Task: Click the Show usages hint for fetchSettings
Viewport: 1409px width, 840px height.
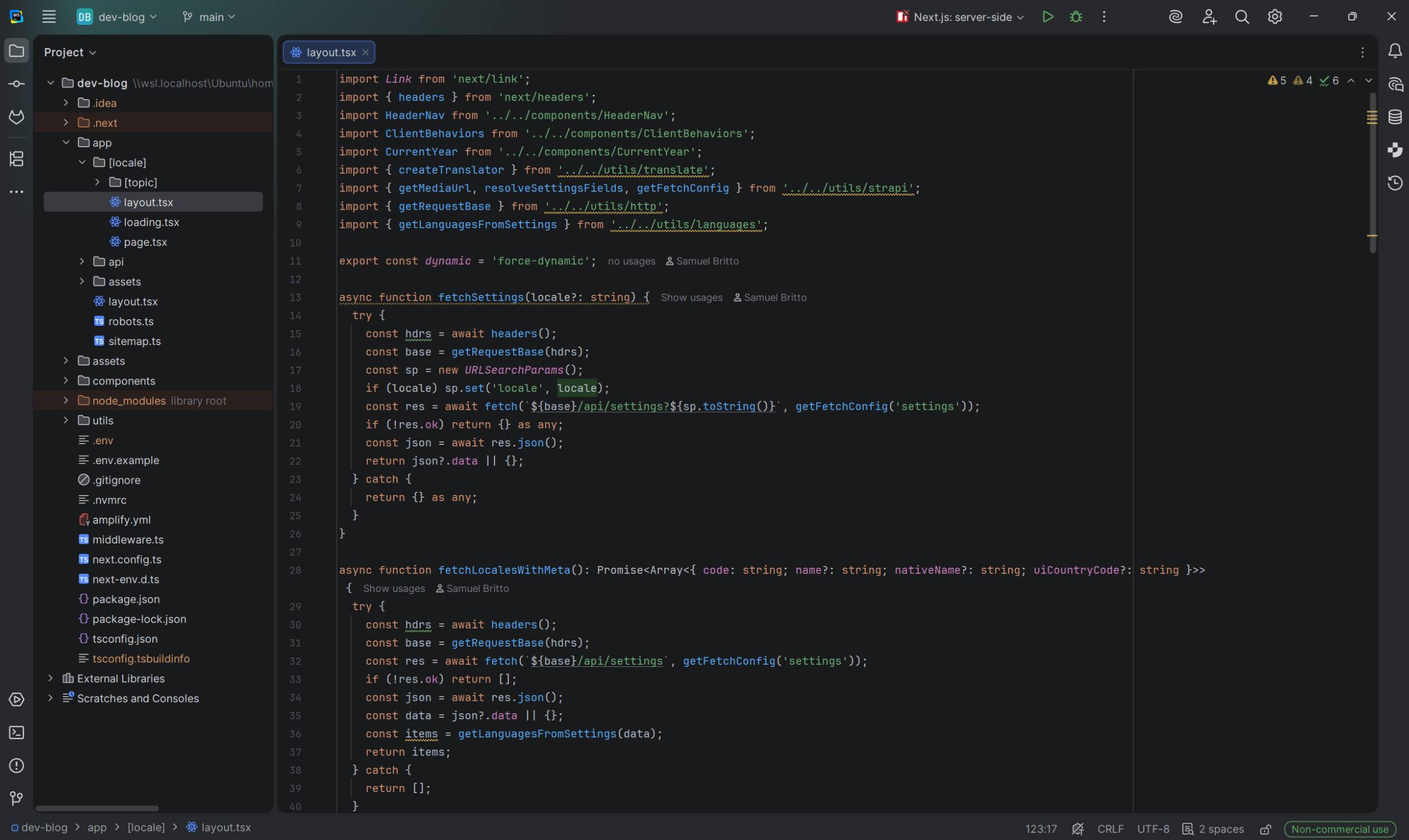Action: click(691, 298)
